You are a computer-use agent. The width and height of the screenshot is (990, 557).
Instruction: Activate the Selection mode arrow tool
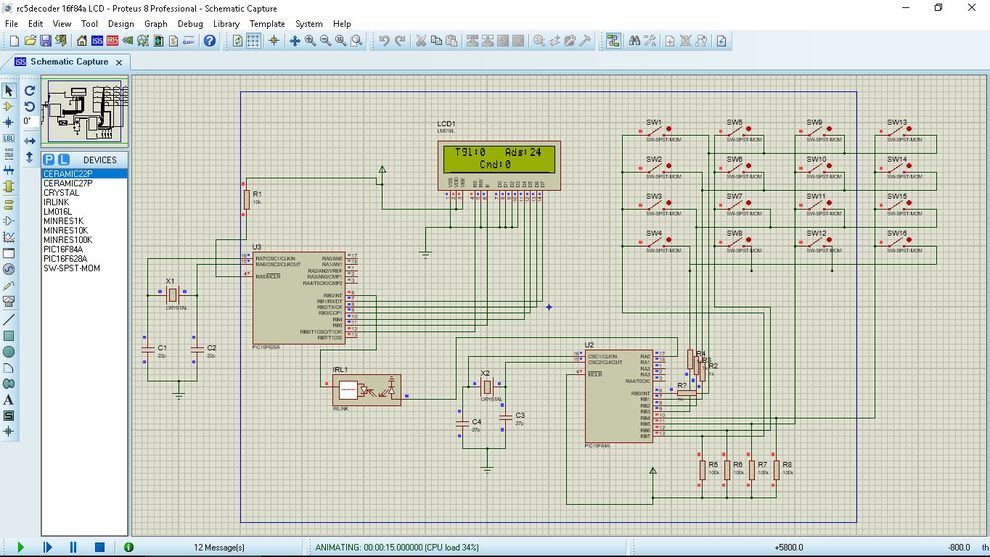(x=9, y=90)
